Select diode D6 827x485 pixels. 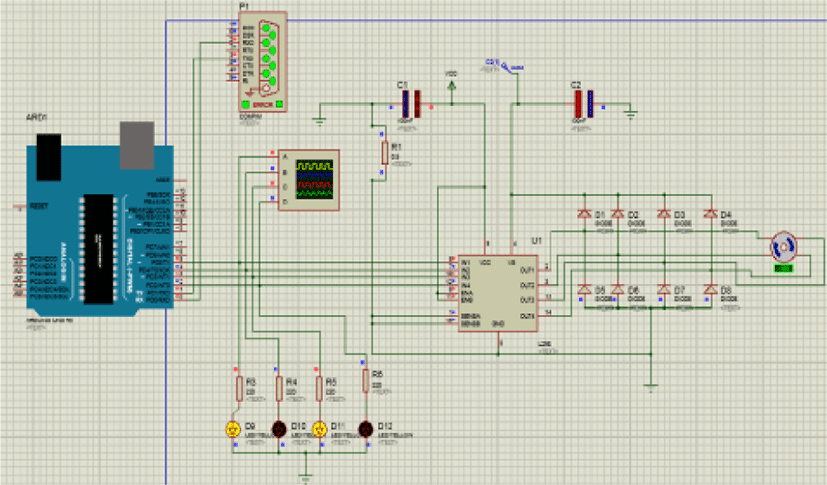point(618,289)
